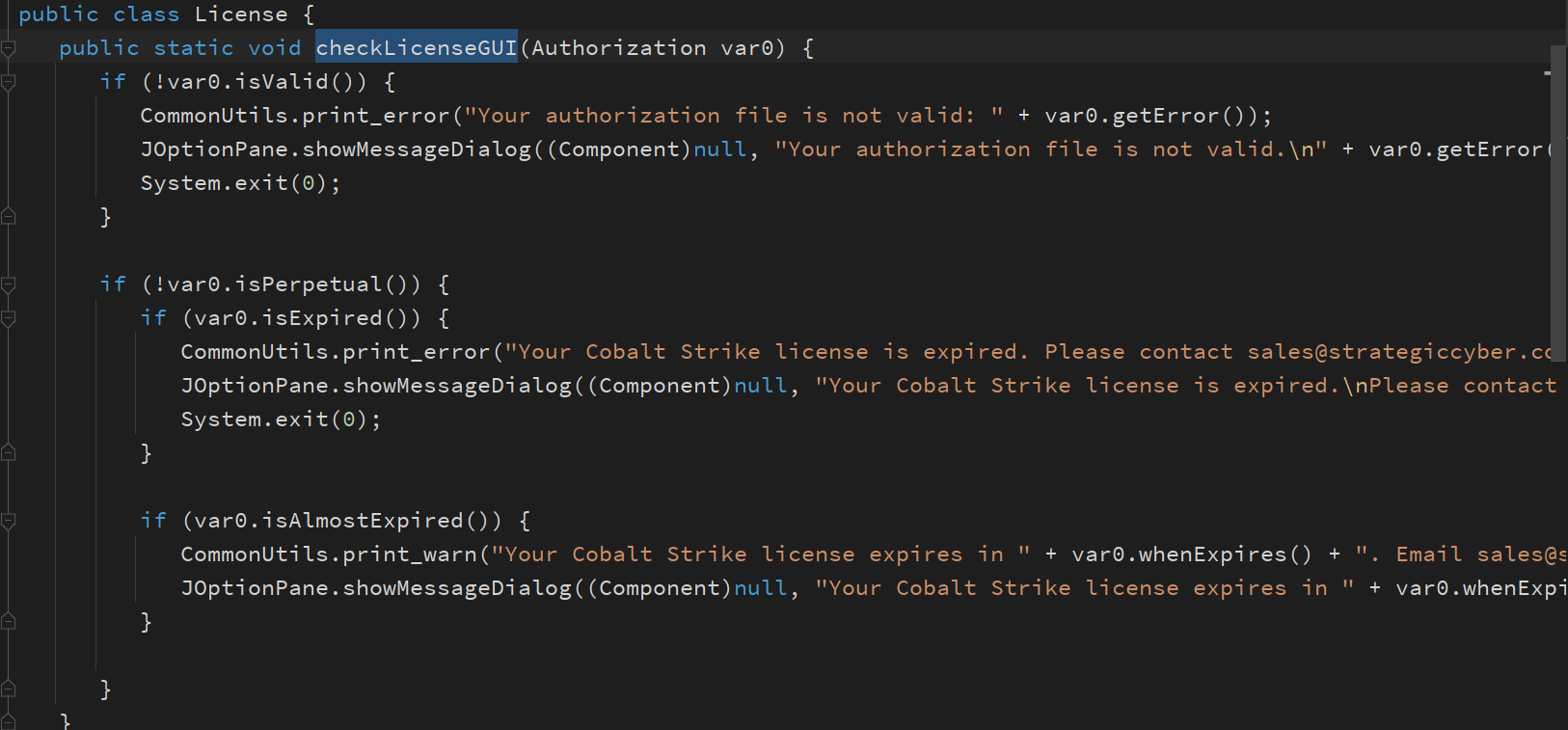Click fold end marker closing the isExpired block
This screenshot has width=1568, height=730.
pyautogui.click(x=8, y=453)
